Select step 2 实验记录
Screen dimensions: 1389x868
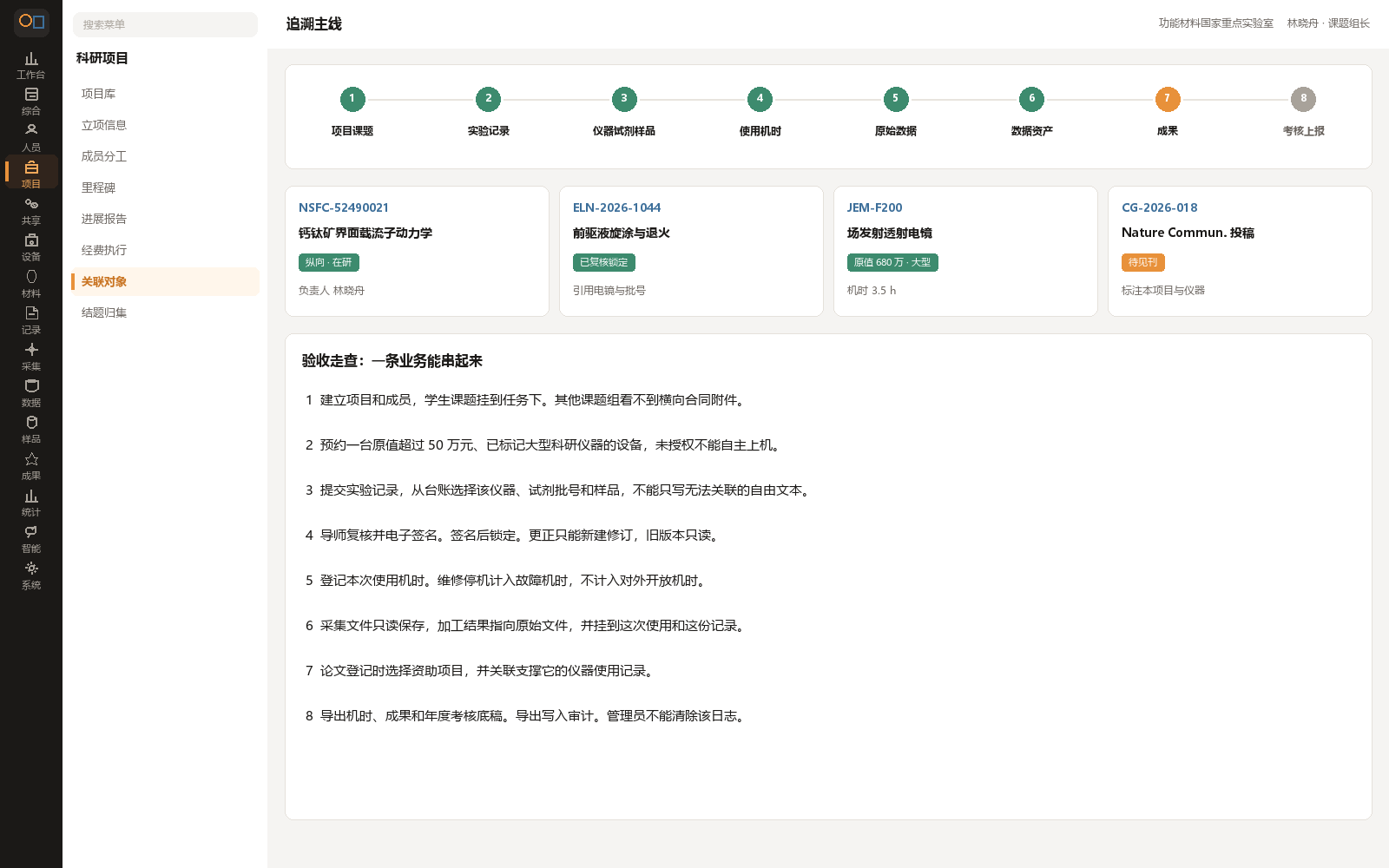point(488,112)
